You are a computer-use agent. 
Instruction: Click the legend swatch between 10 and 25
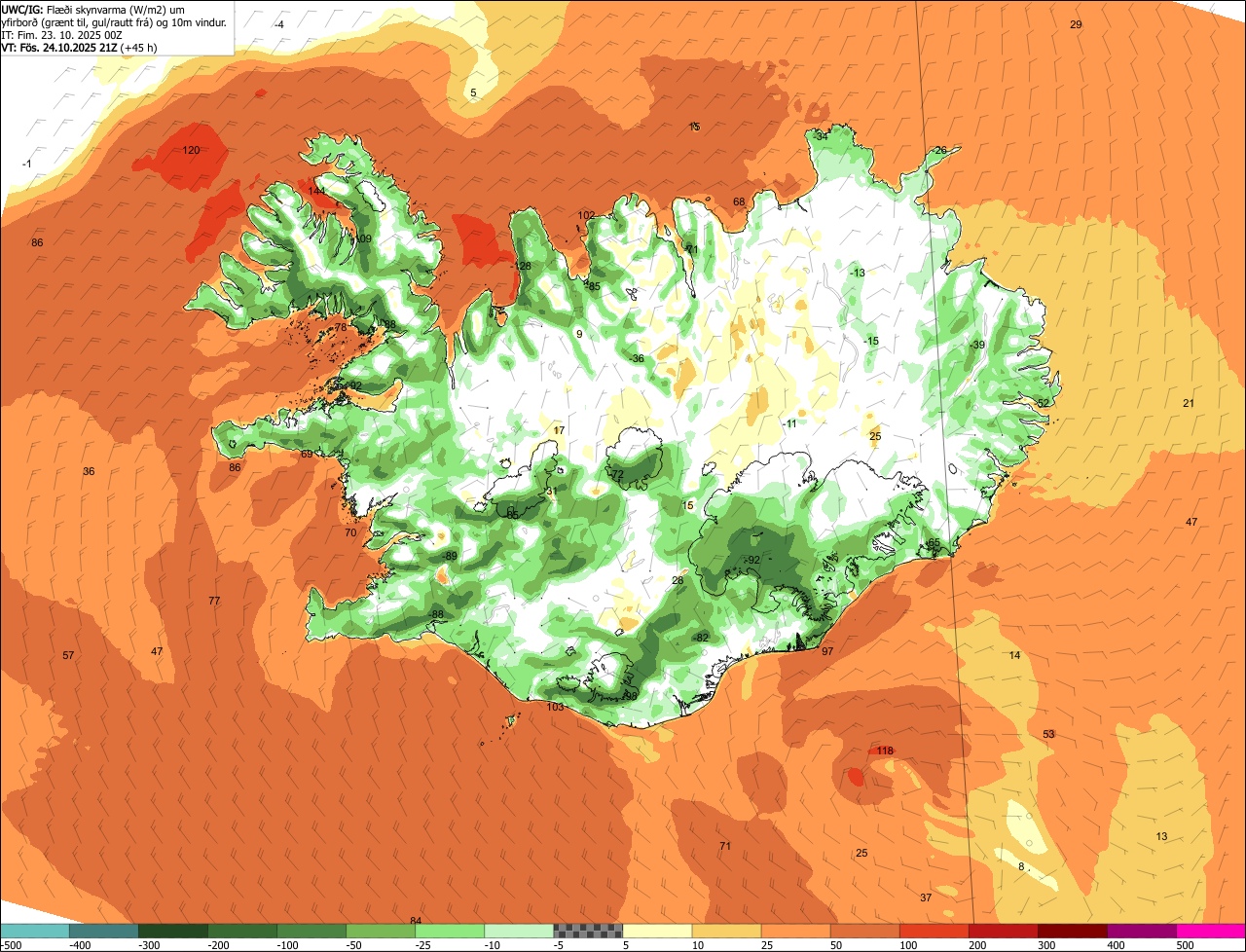point(726,931)
